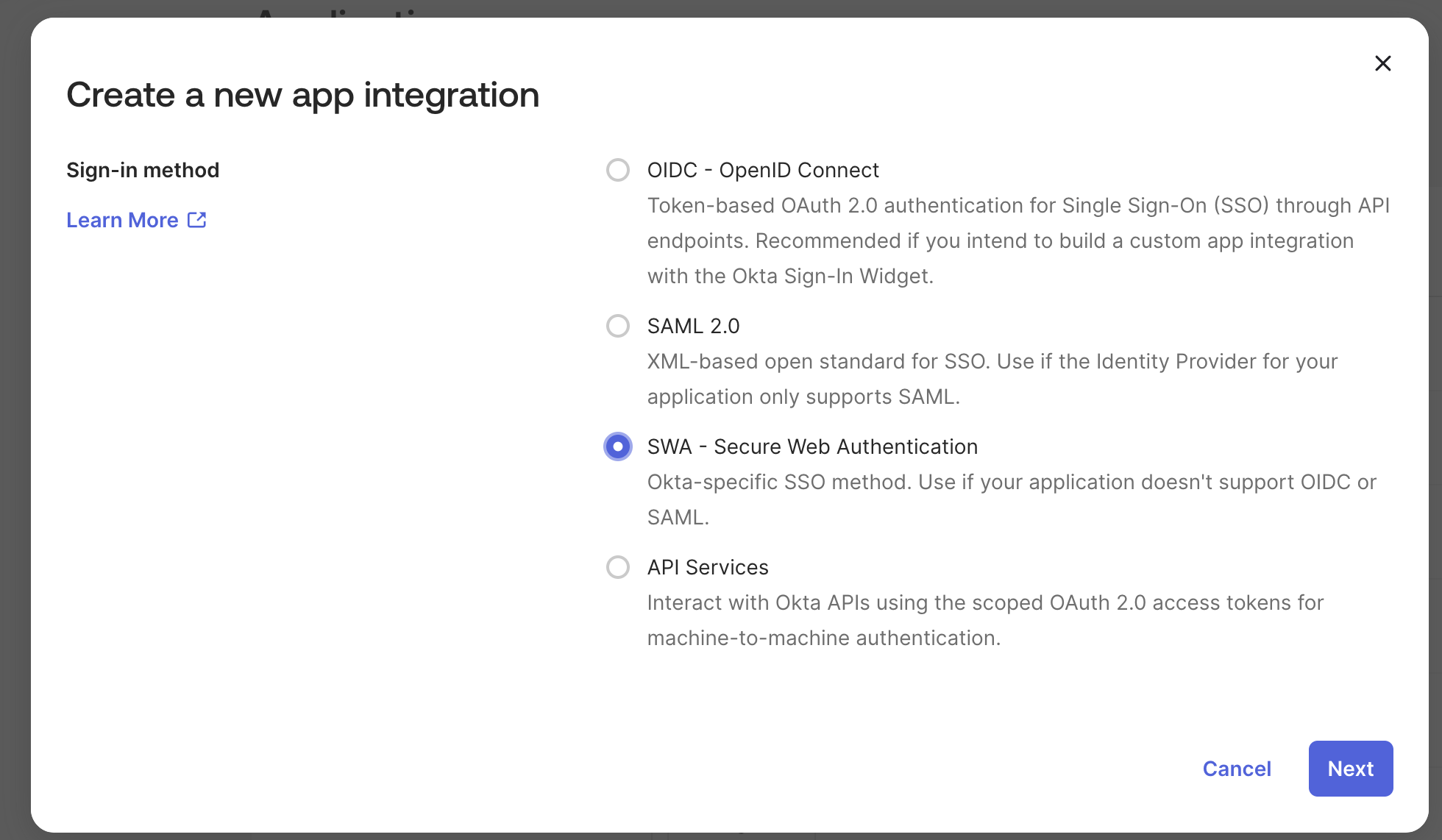
Task: Click the Sign-in method heading
Action: (143, 170)
